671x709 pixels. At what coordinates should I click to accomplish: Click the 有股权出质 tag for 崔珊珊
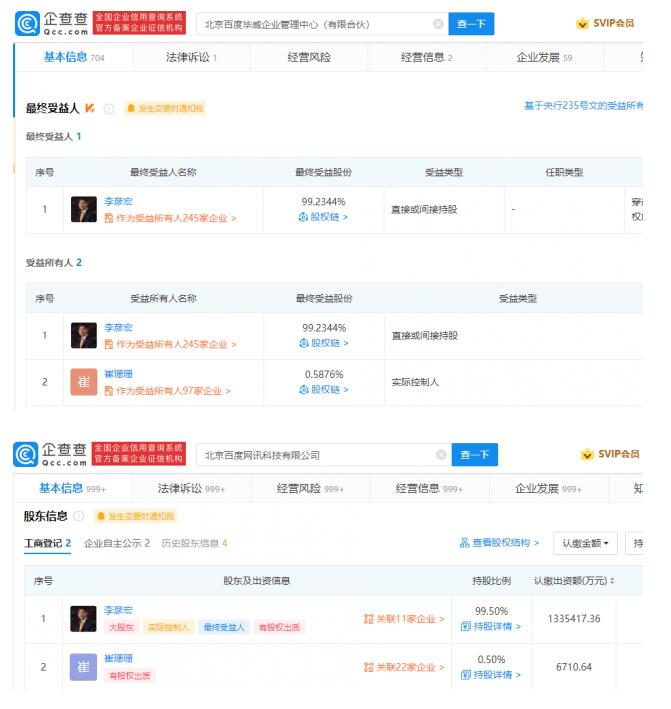(x=130, y=676)
